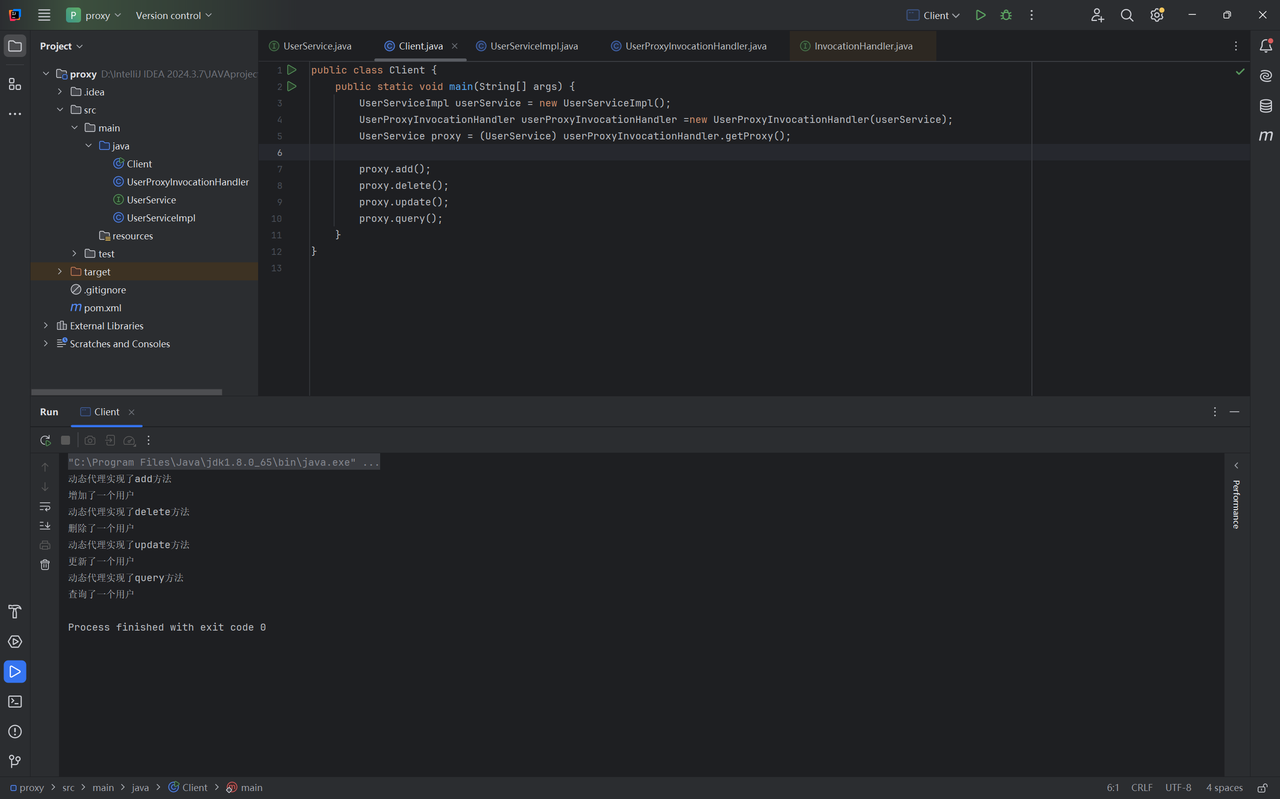Expand Scratches and Consoles node
The height and width of the screenshot is (799, 1280).
point(46,344)
